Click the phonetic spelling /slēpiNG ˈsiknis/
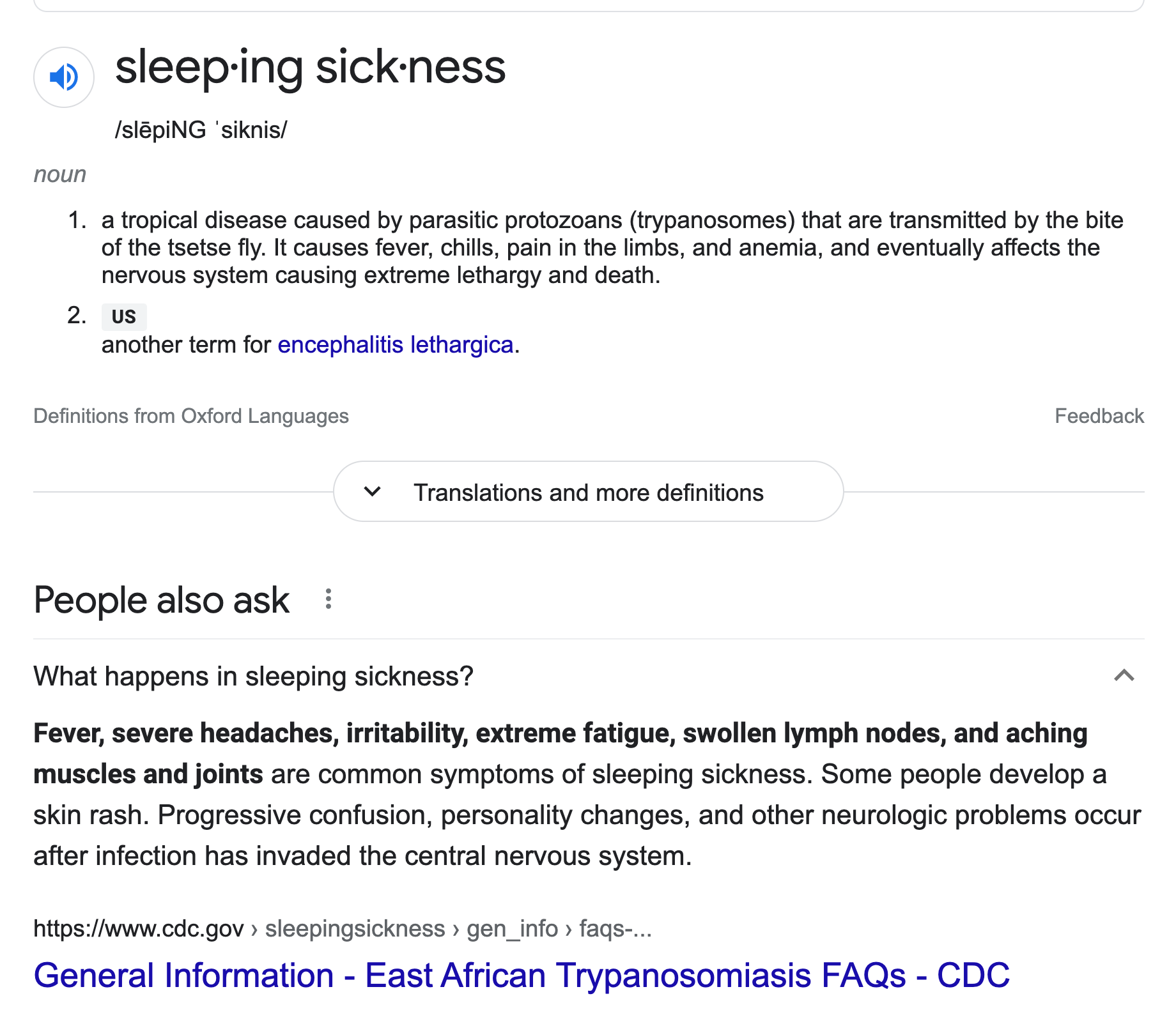The height and width of the screenshot is (1026, 1176). coord(201,130)
